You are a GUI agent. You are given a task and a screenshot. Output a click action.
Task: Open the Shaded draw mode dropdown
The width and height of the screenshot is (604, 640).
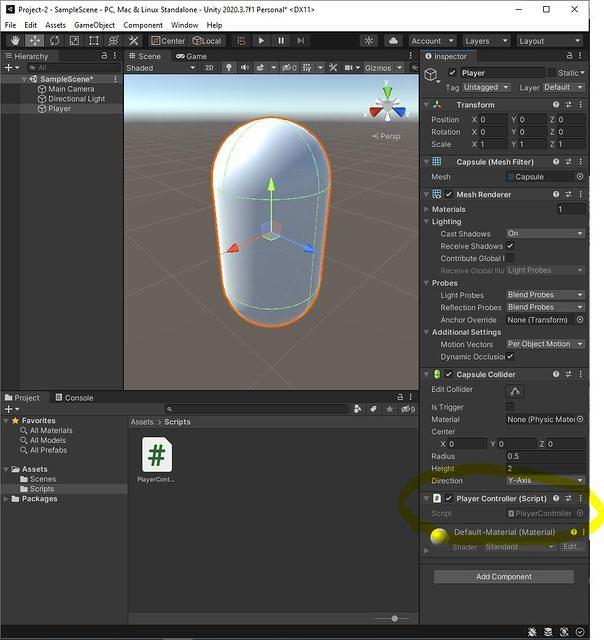click(x=160, y=68)
